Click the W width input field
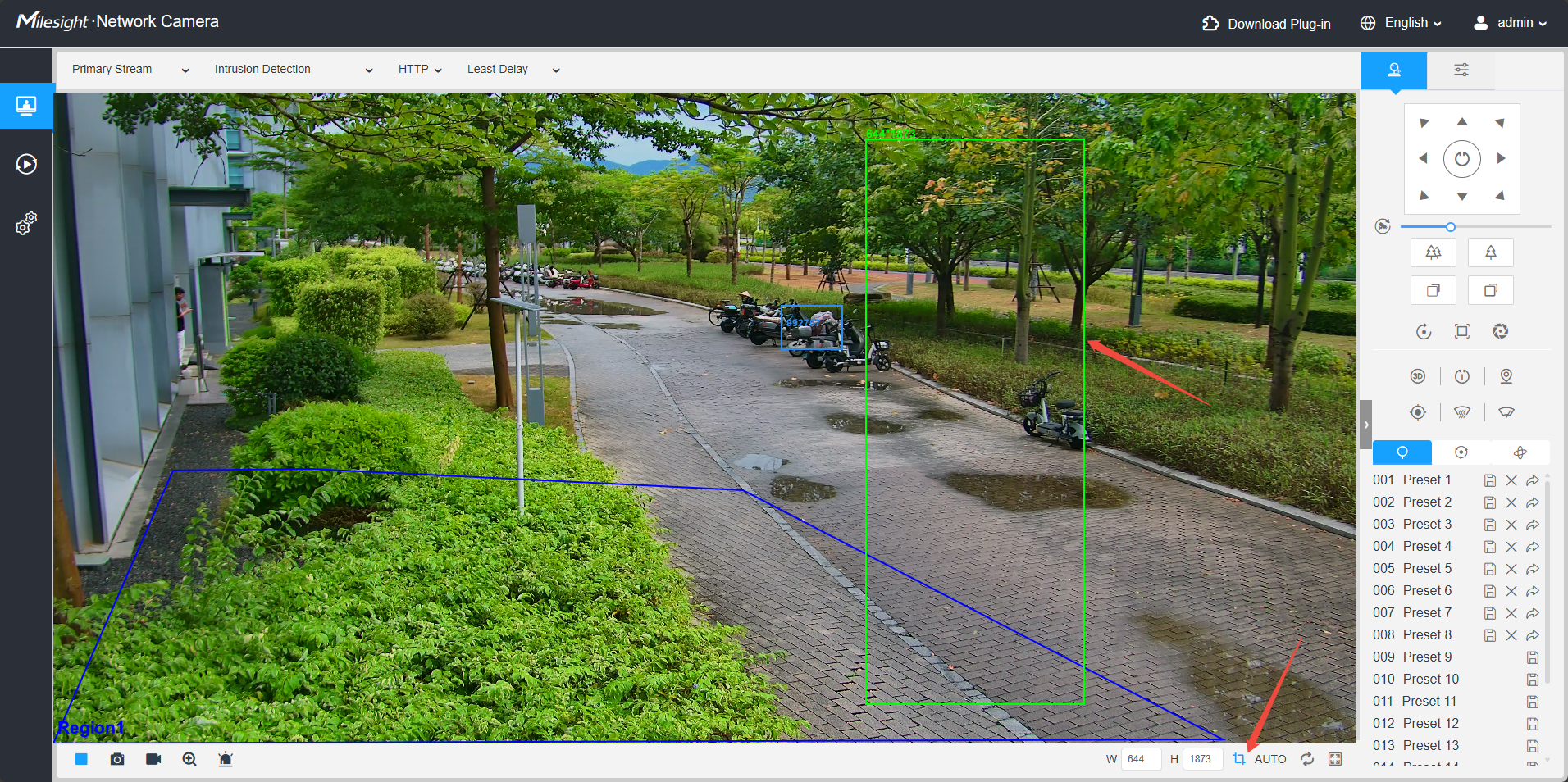This screenshot has width=1568, height=782. [x=1141, y=759]
